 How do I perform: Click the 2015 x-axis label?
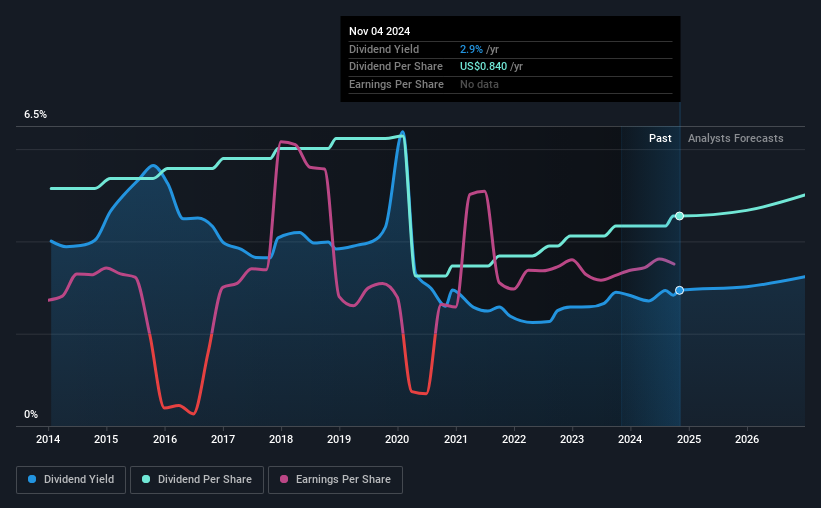[x=106, y=439]
